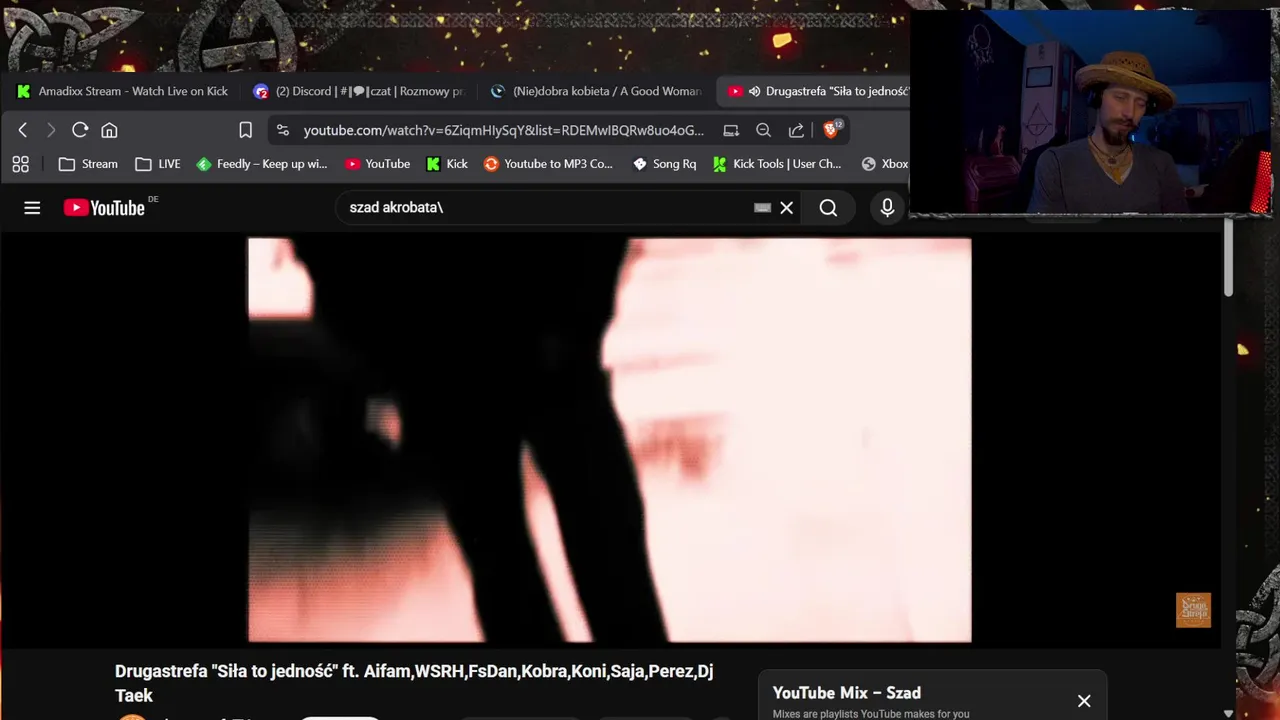The height and width of the screenshot is (720, 1280).
Task: Search by voice with the microphone
Action: [887, 207]
